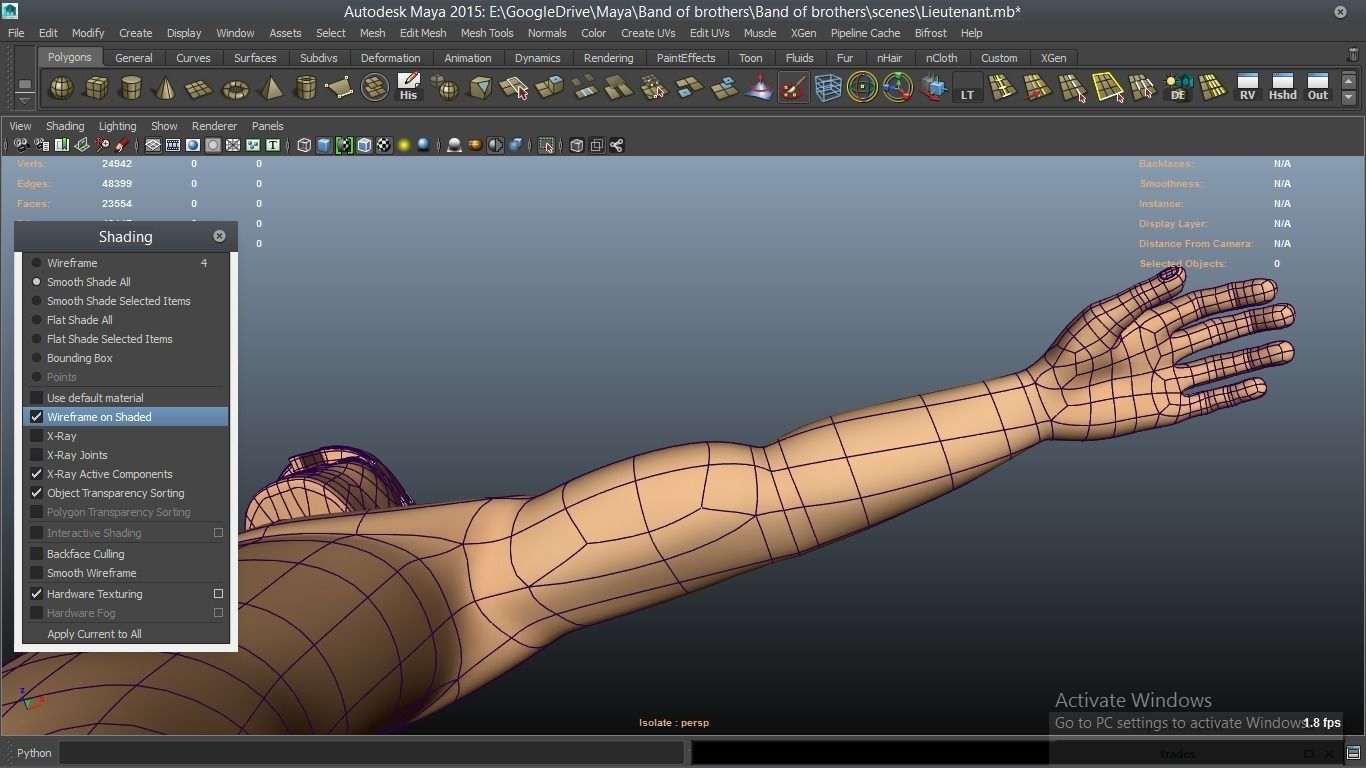The image size is (1366, 768).
Task: Open the shelf tab options dropdown arrow
Action: (24, 99)
